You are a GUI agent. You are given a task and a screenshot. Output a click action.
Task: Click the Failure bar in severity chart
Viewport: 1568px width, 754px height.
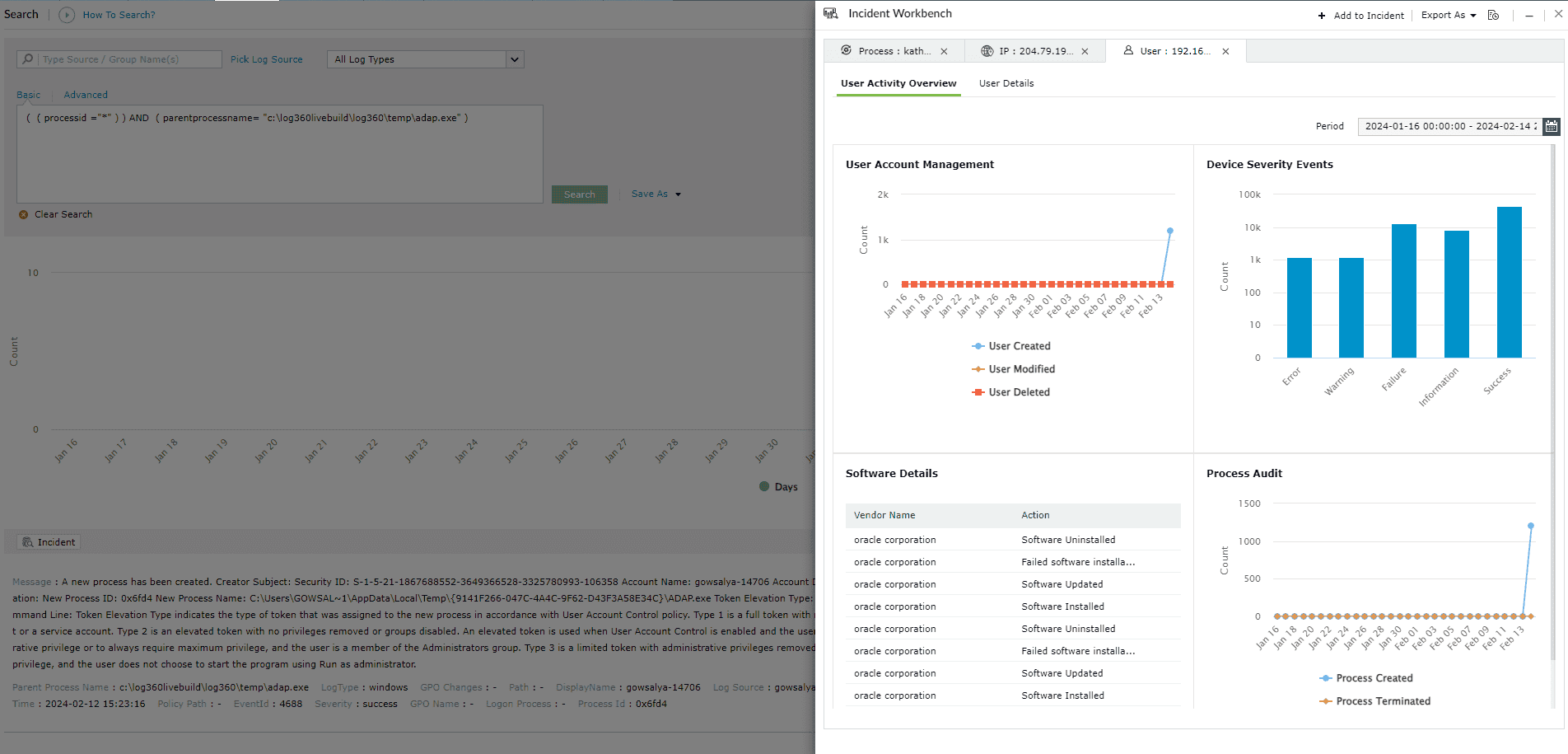(x=1404, y=291)
